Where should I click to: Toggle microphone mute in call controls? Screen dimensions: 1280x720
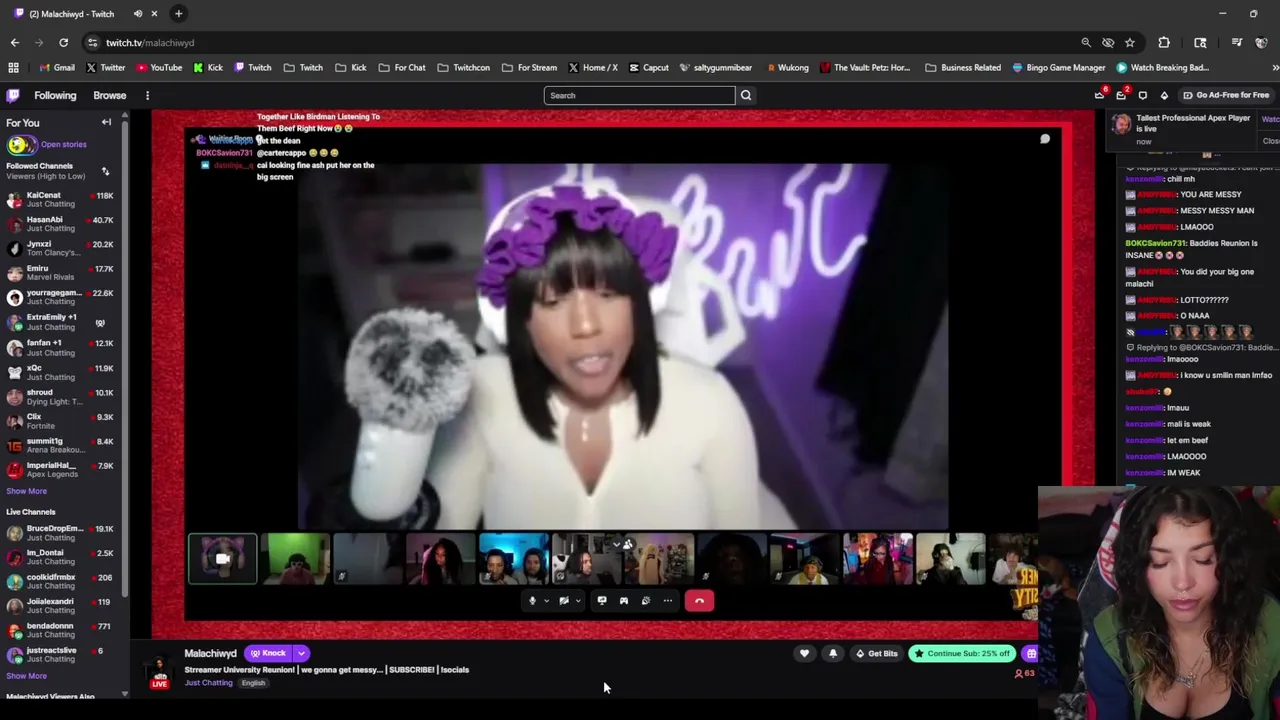(532, 601)
